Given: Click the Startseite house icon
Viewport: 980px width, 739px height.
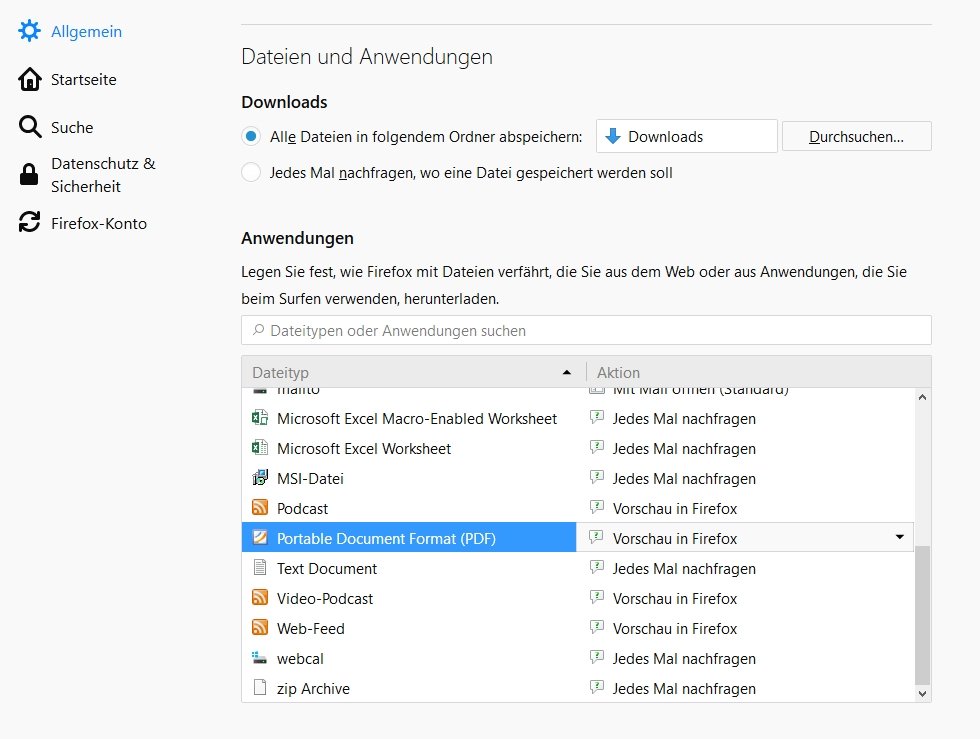Looking at the screenshot, I should (x=30, y=79).
